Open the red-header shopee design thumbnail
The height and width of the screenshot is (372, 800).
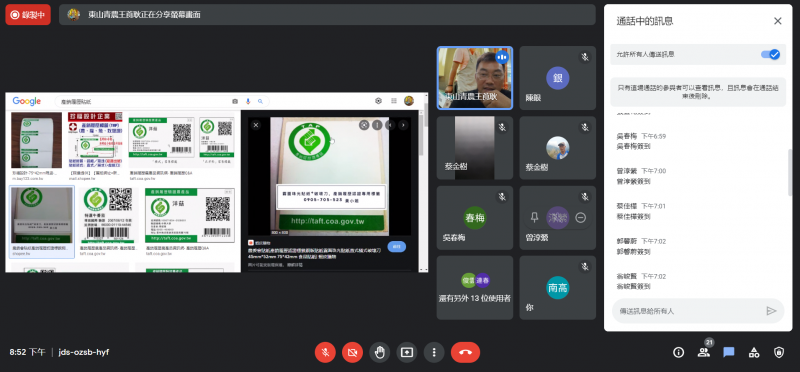pos(95,140)
